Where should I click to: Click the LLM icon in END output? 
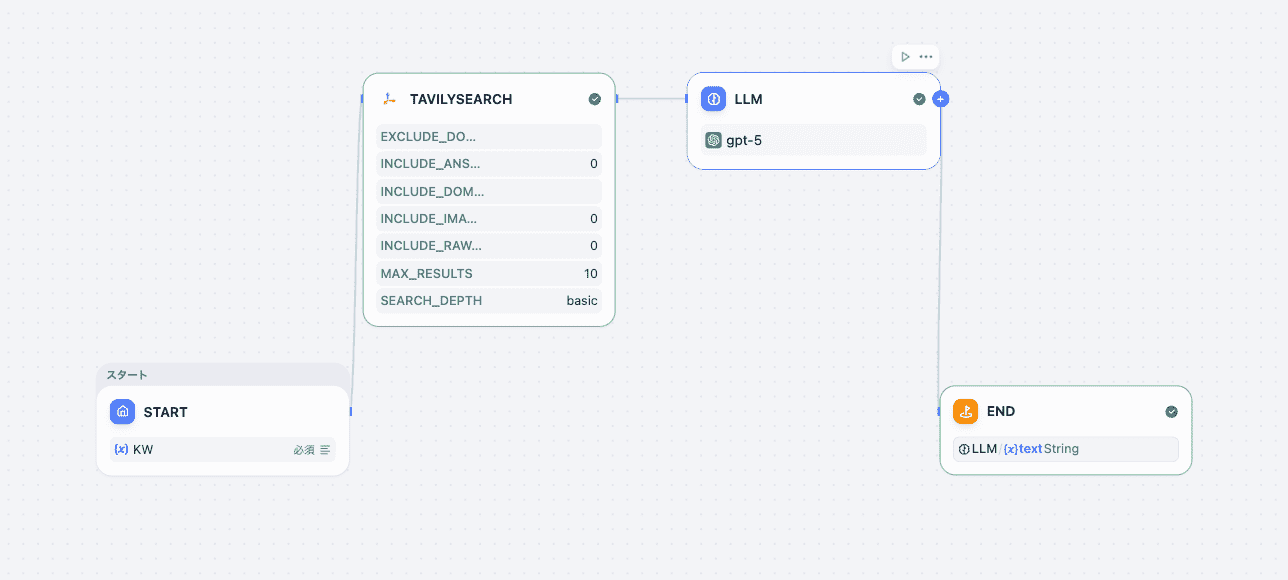click(x=964, y=449)
